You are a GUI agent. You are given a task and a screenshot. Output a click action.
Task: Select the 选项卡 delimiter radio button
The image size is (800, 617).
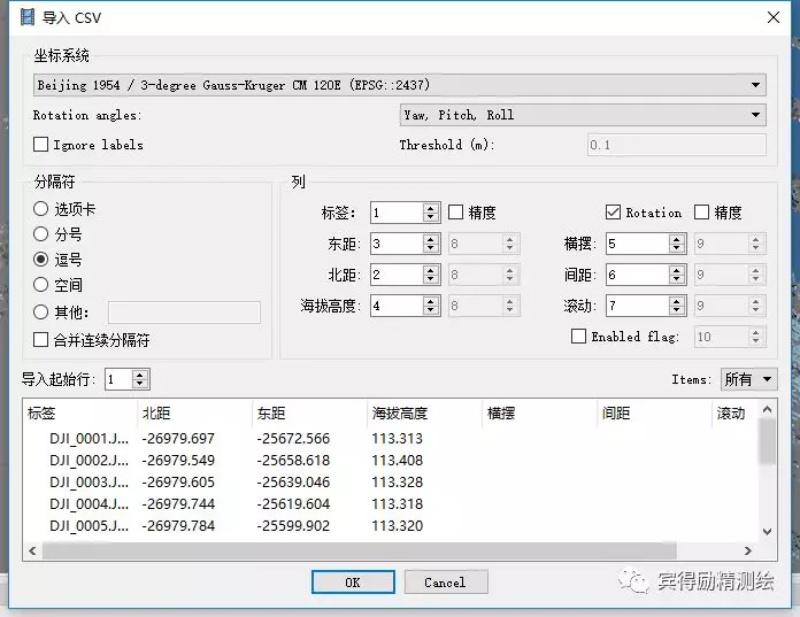tap(41, 210)
